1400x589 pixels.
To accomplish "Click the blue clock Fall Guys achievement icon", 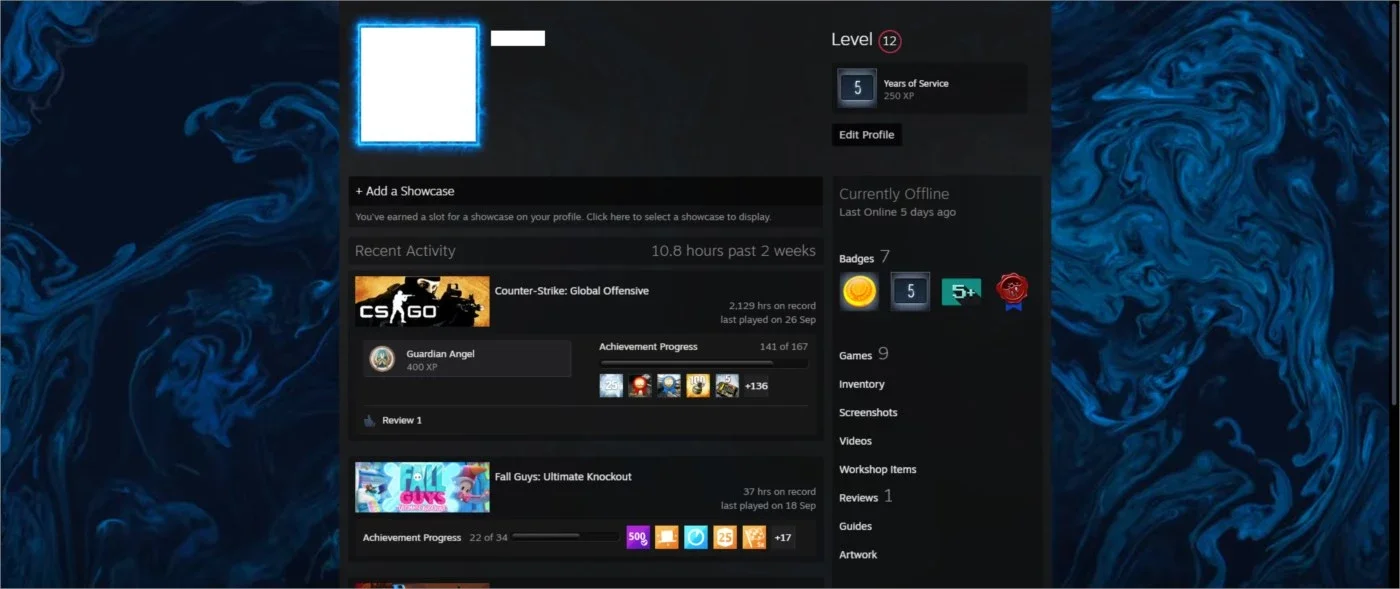I will [x=696, y=537].
